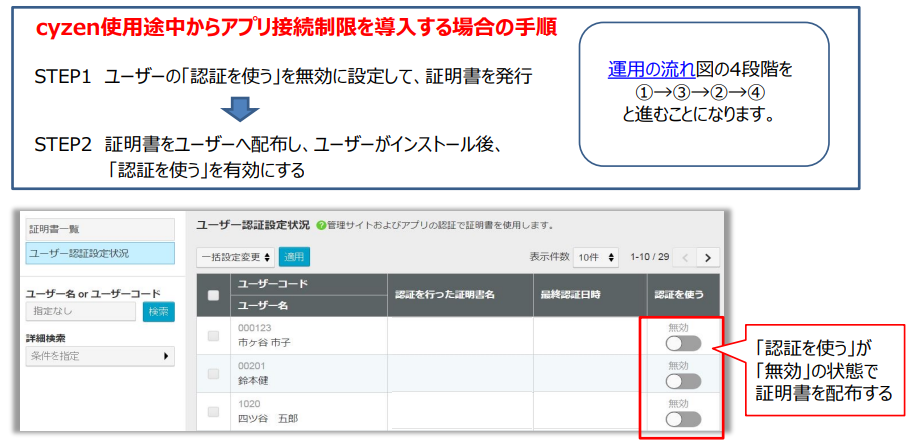Expand the 詳細検索 条件を指定 selector
The height and width of the screenshot is (441, 923).
(x=100, y=356)
